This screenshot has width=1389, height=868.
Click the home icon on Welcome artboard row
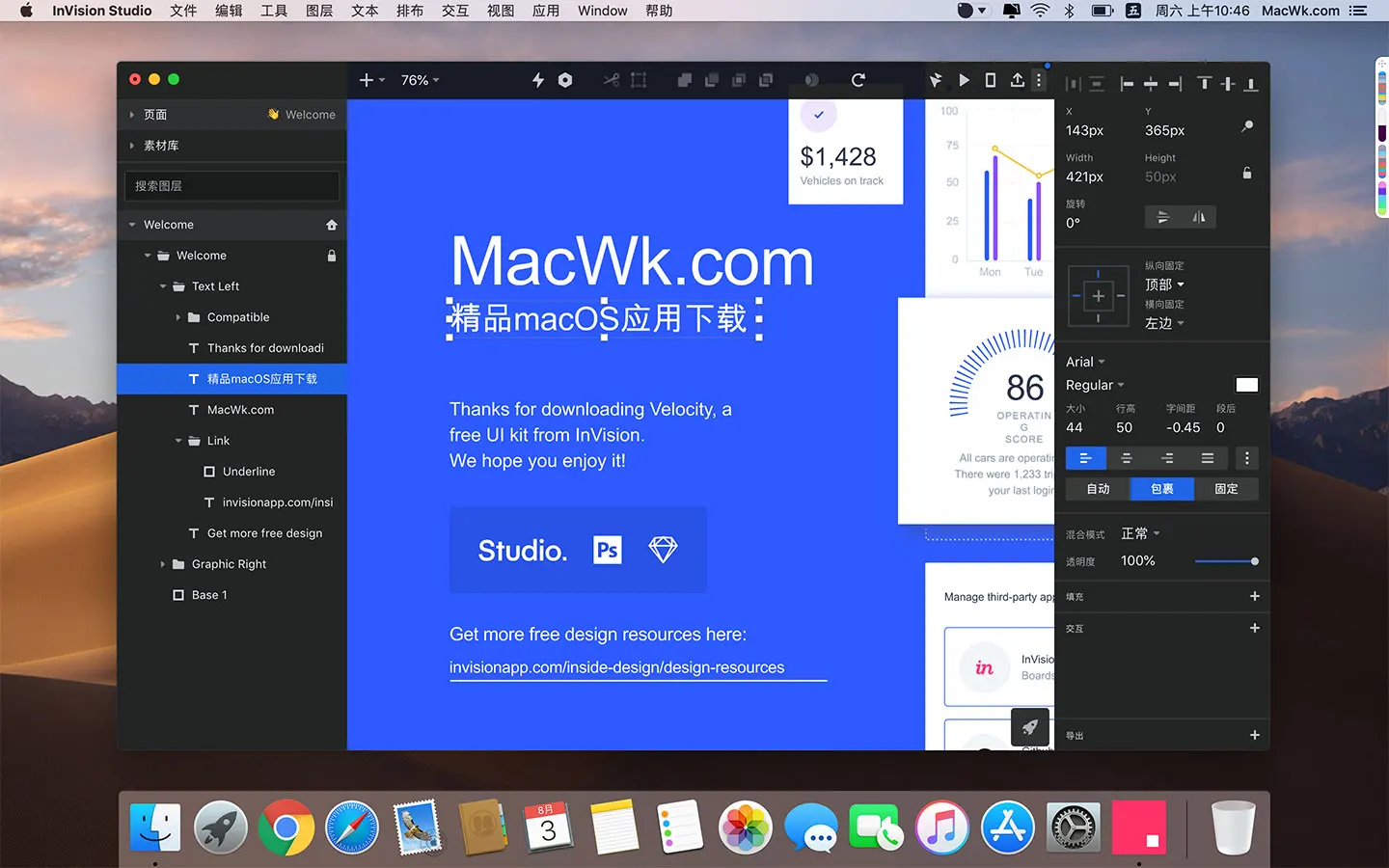332,225
